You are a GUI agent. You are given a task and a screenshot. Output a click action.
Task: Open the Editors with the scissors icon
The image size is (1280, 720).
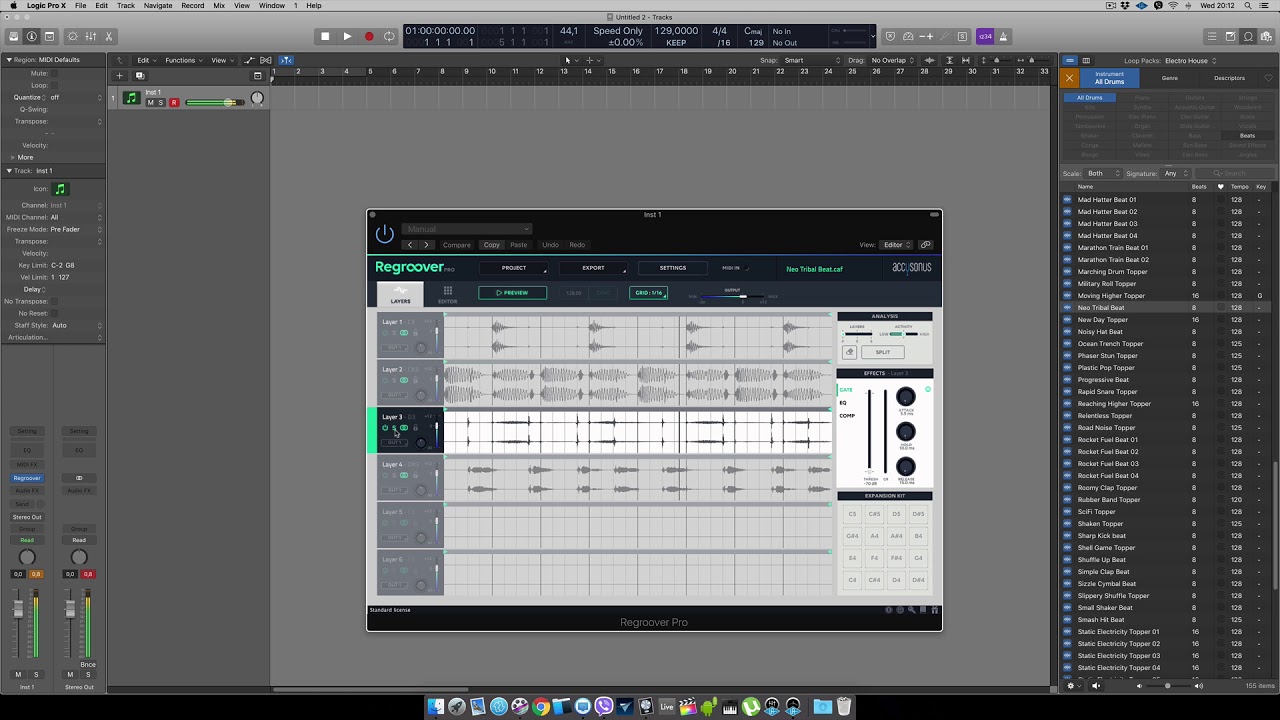pyautogui.click(x=109, y=36)
